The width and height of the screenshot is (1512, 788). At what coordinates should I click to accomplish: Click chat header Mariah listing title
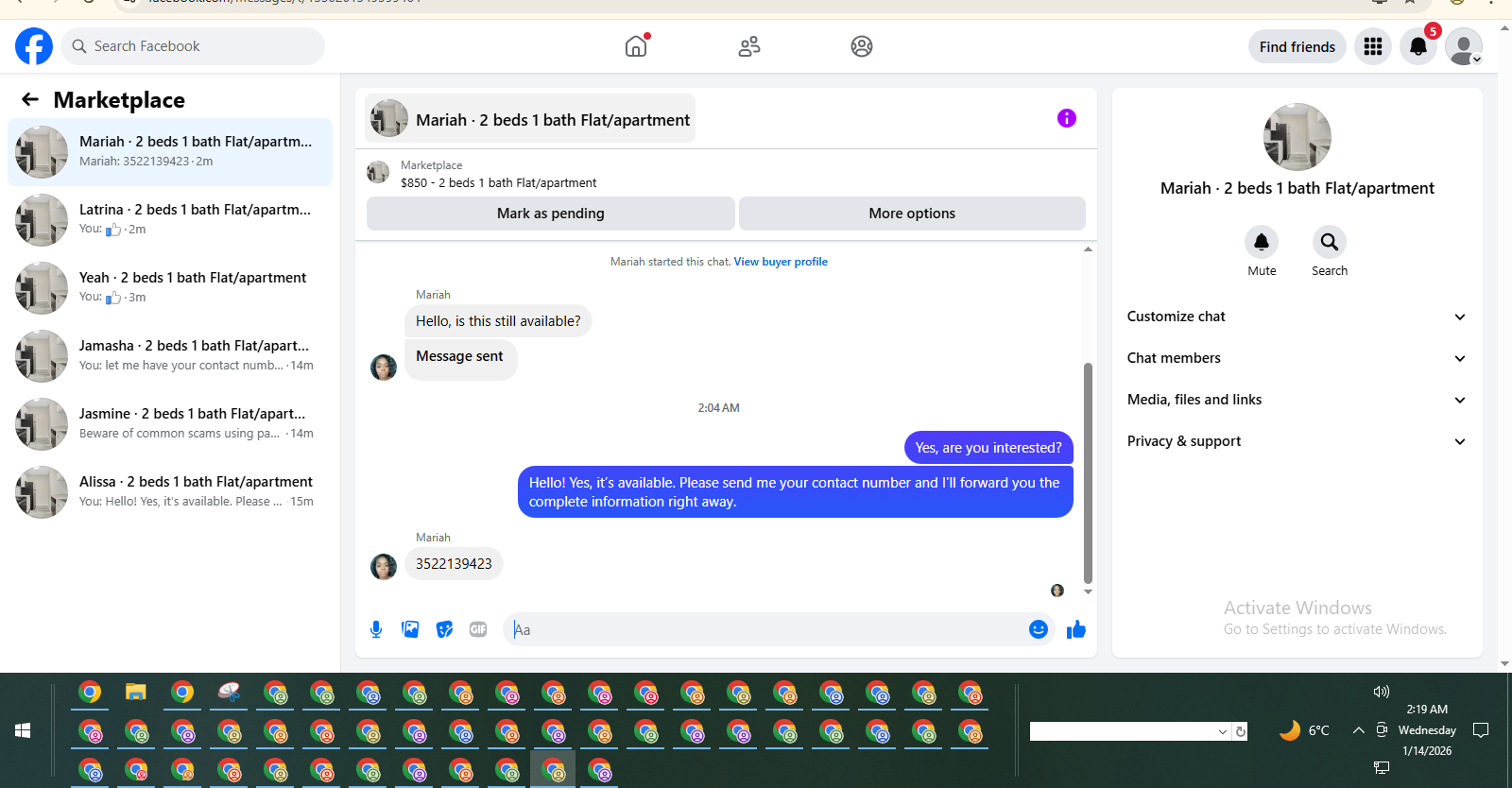pos(553,120)
